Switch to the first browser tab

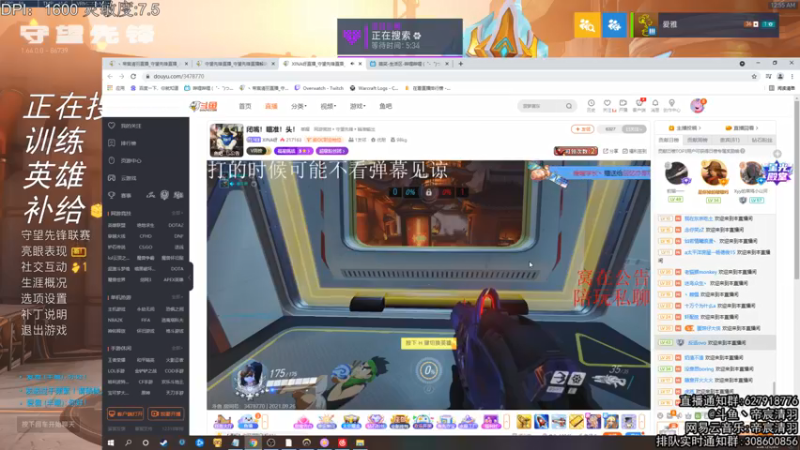click(x=148, y=64)
